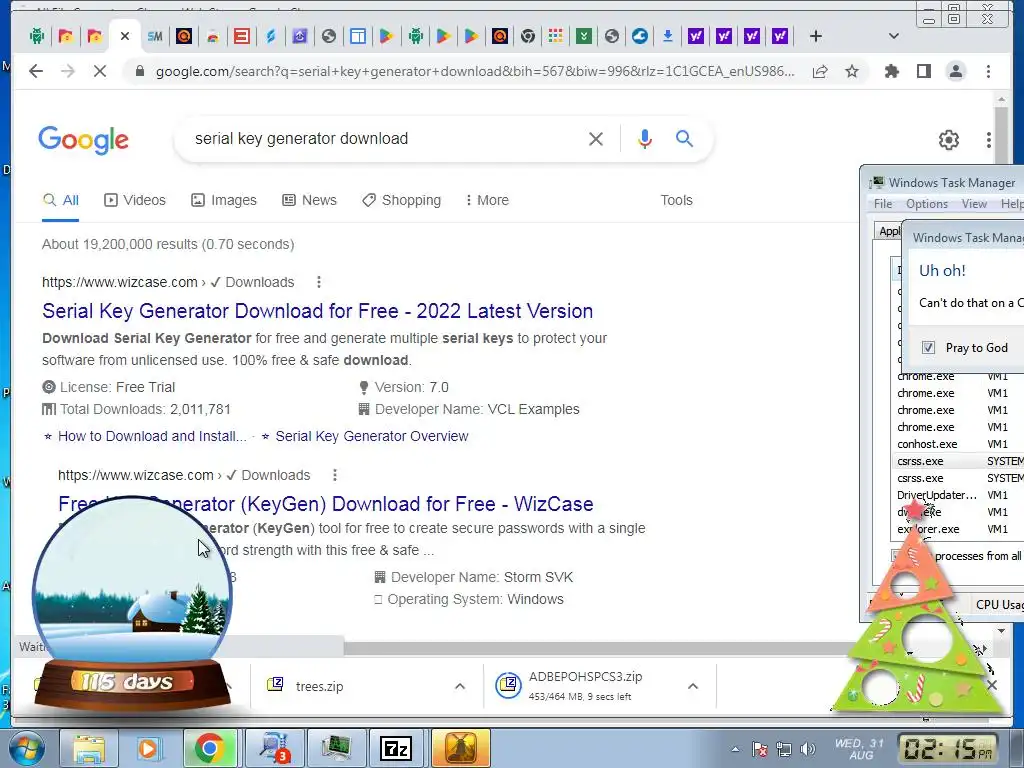Open the trees.zip download item

click(x=319, y=686)
